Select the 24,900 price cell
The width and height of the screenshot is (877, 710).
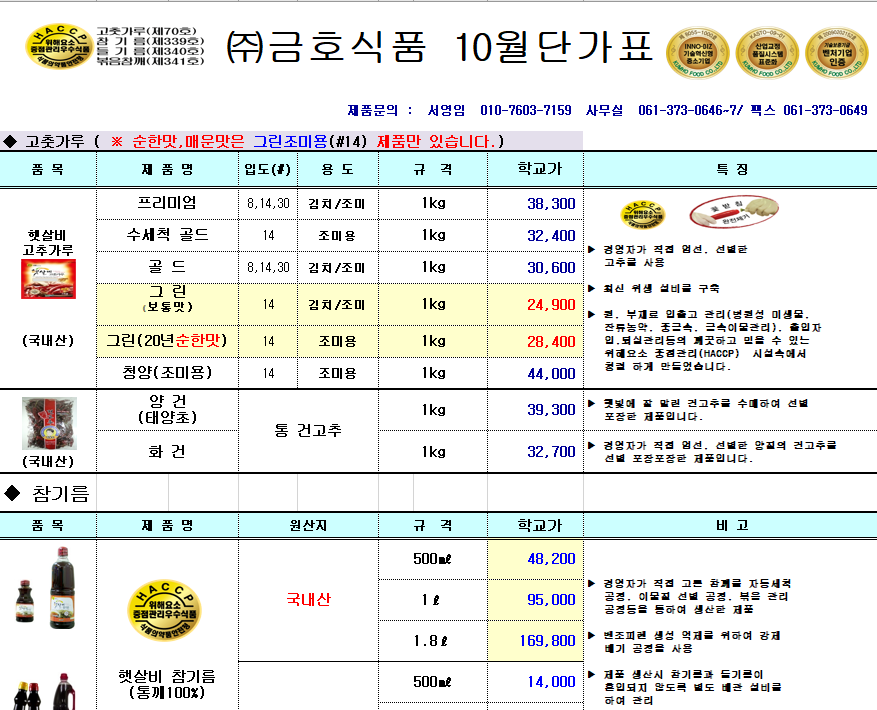click(535, 304)
